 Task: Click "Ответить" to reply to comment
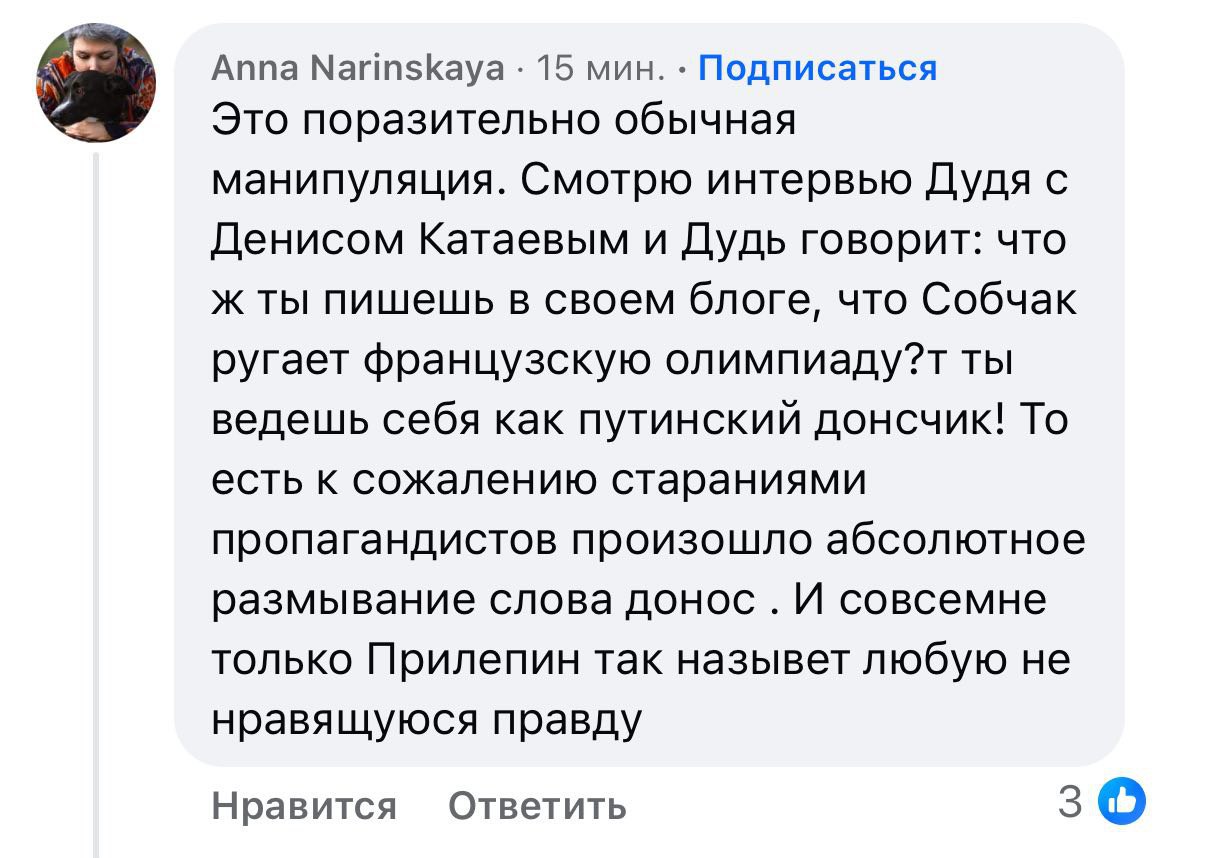pyautogui.click(x=537, y=805)
